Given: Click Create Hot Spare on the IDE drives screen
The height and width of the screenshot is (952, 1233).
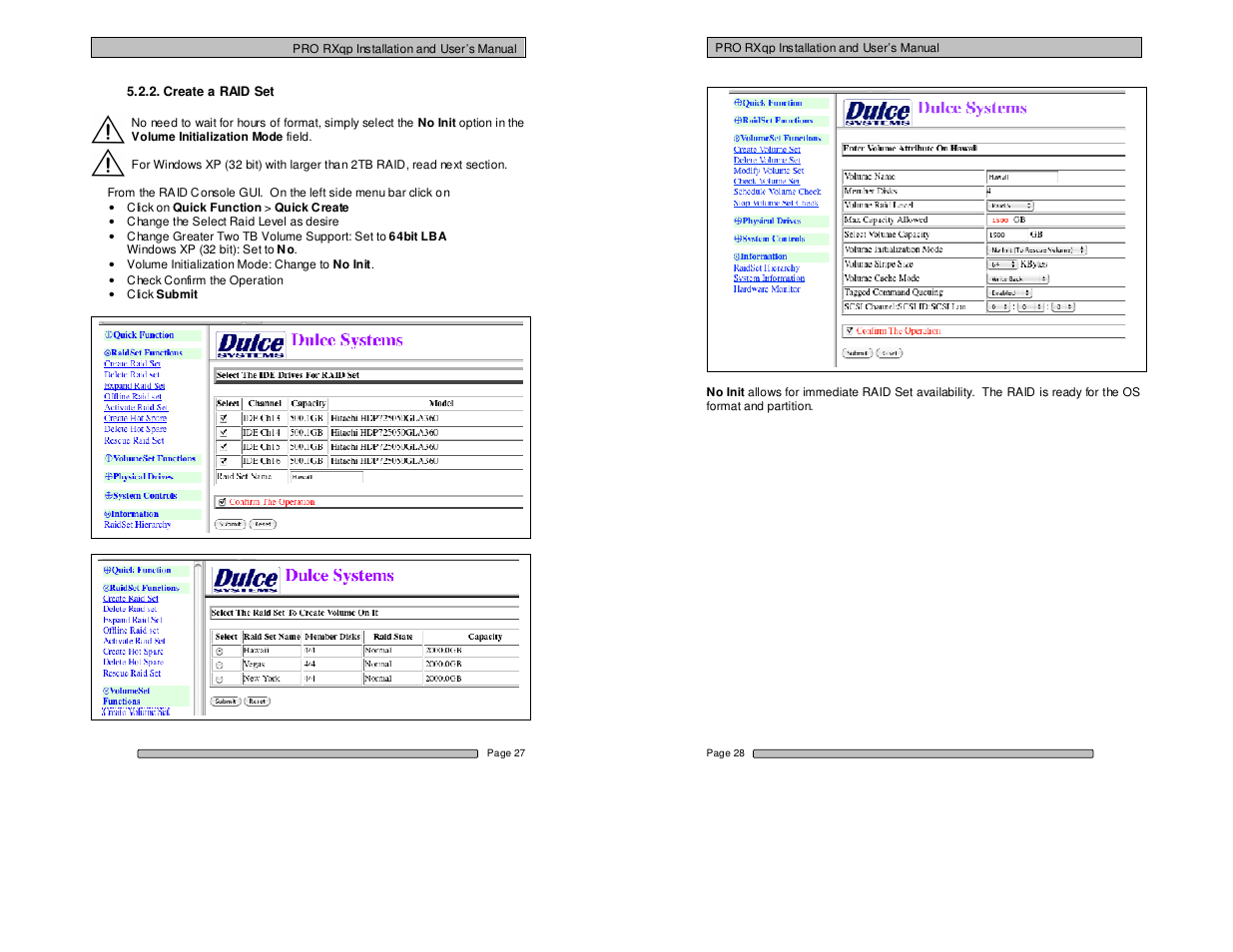Looking at the screenshot, I should [x=136, y=419].
